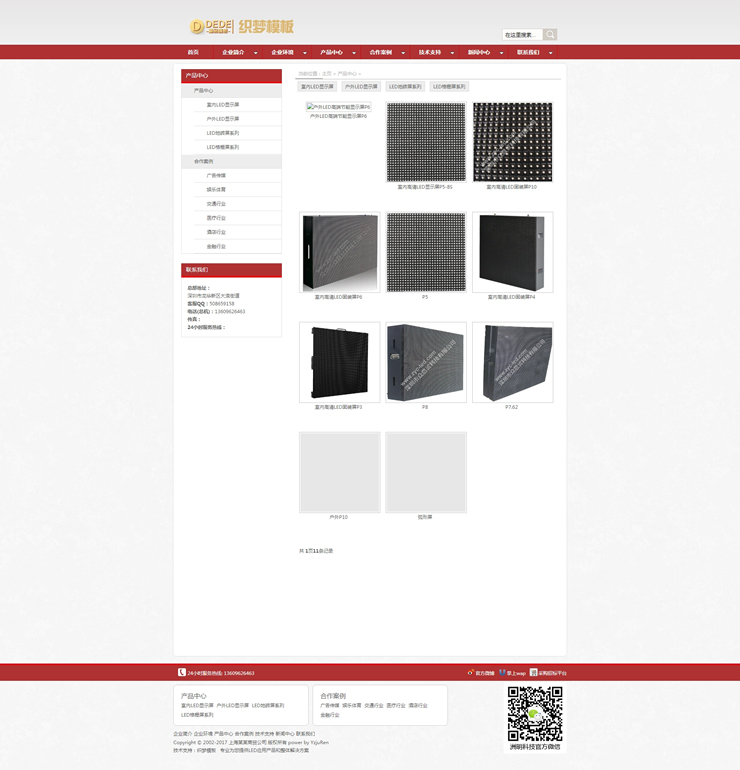The height and width of the screenshot is (770, 740).
Task: Select the 户外LED显示屏 category tab
Action: coord(361,87)
